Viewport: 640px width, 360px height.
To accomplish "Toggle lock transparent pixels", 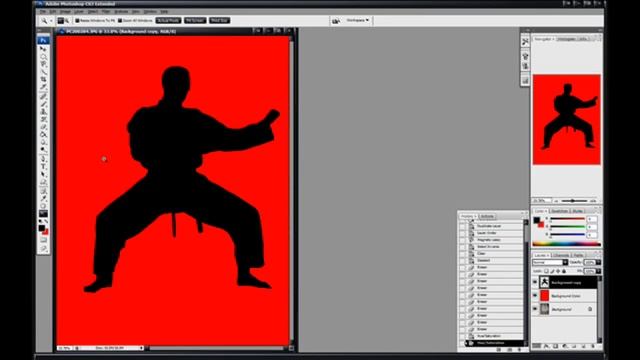I will (546, 271).
